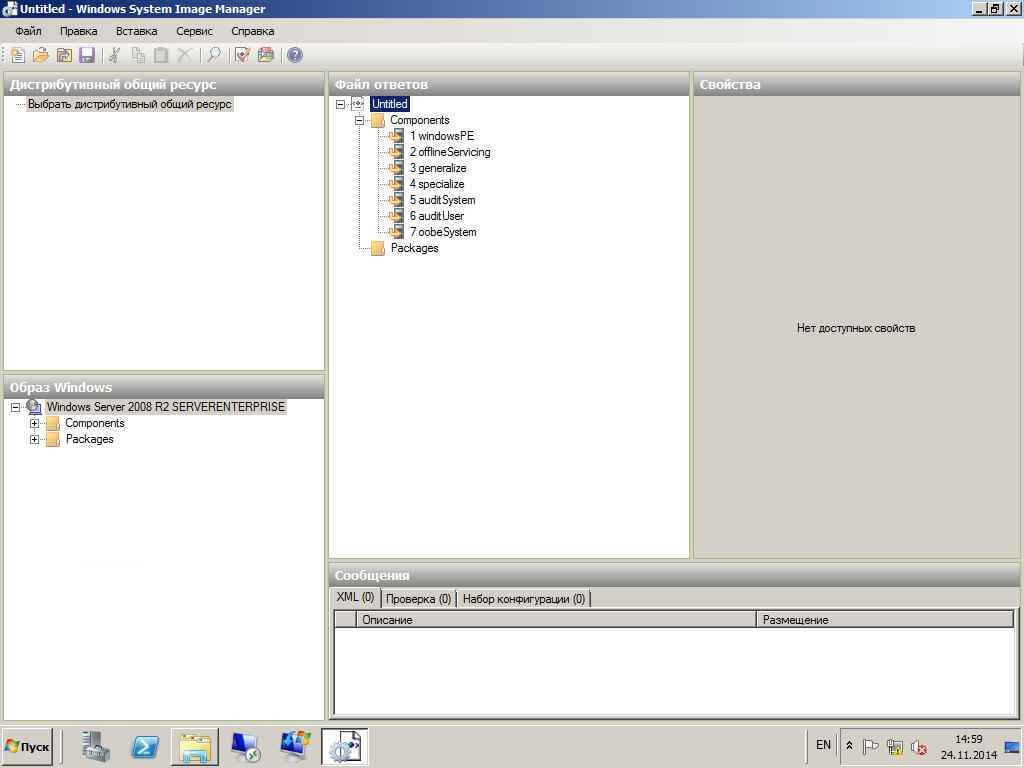Select the 6 auditUser pass
1024x768 pixels.
point(436,216)
